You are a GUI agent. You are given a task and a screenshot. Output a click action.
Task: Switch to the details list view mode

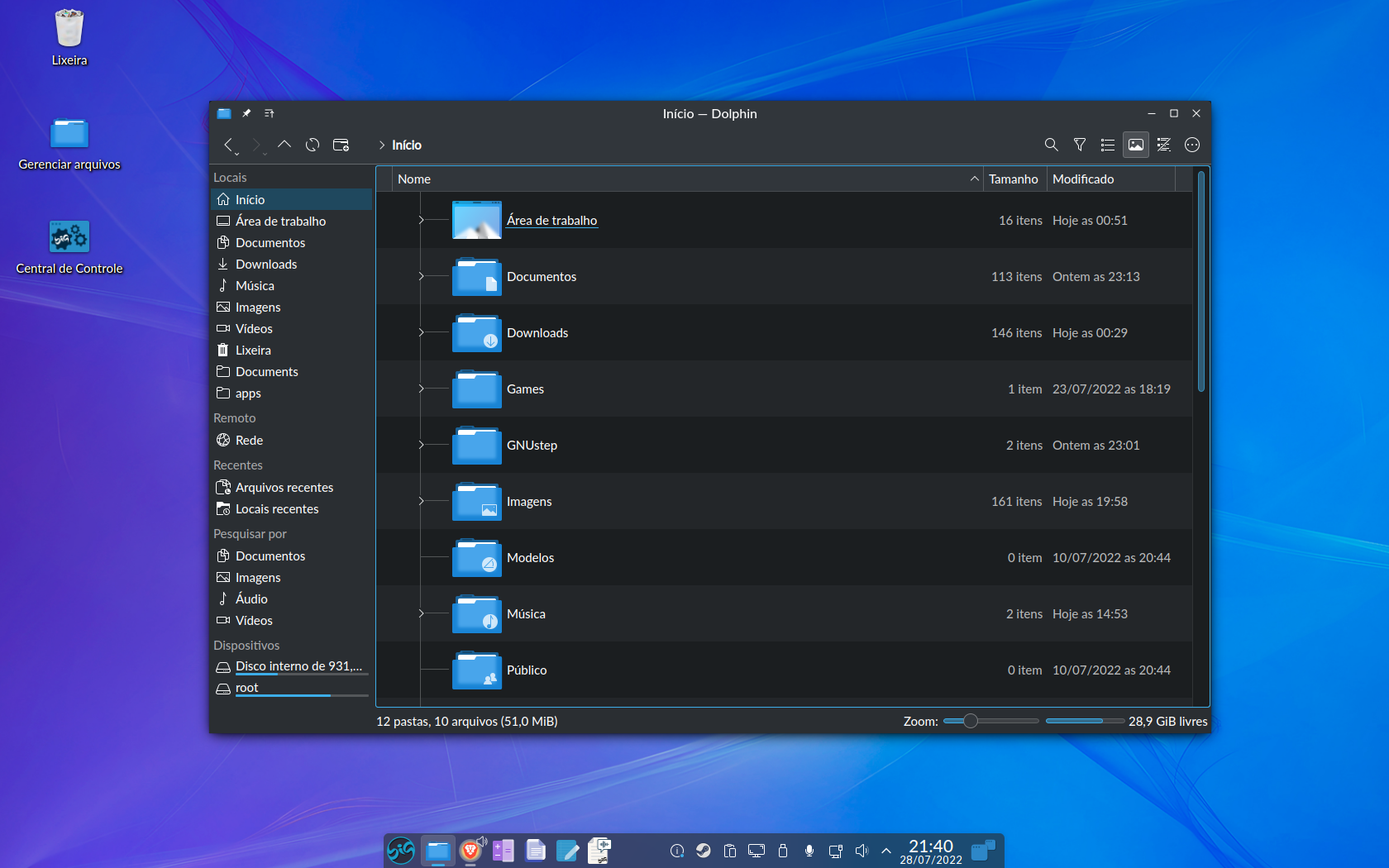coord(1108,145)
